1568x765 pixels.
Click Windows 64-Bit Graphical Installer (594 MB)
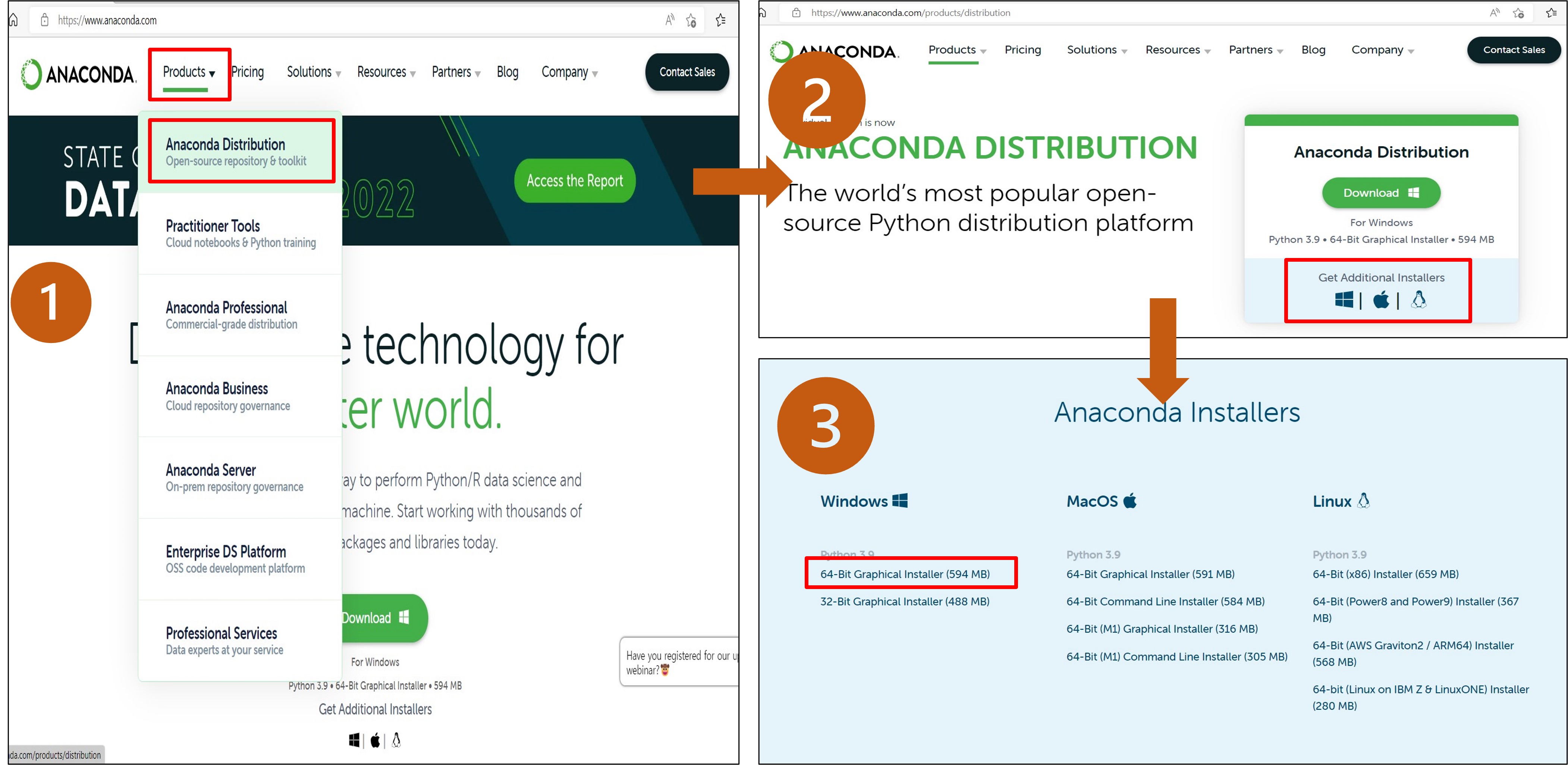[x=905, y=574]
